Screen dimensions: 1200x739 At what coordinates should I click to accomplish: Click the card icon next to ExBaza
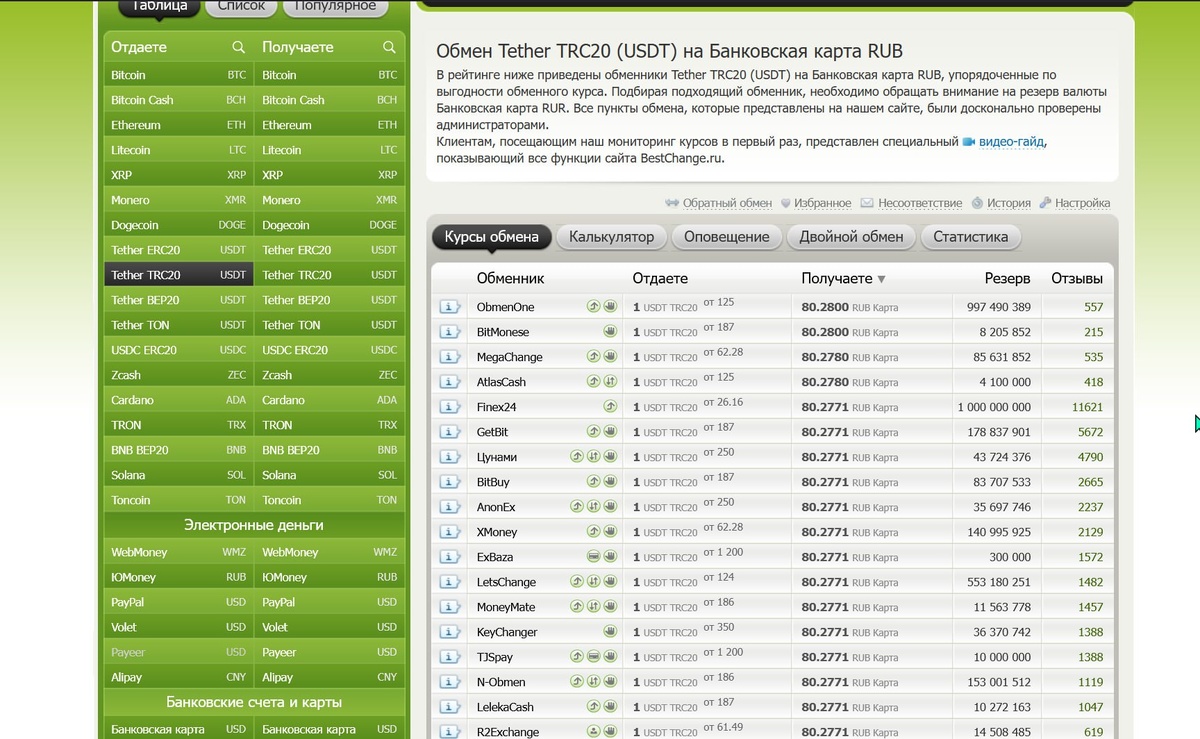(x=593, y=557)
